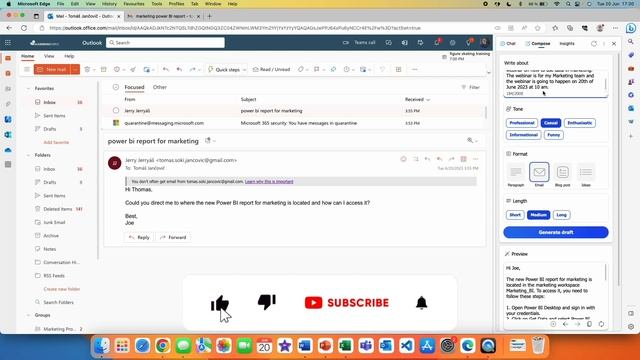
Task: Click the Create new folder link
Action: (62, 289)
